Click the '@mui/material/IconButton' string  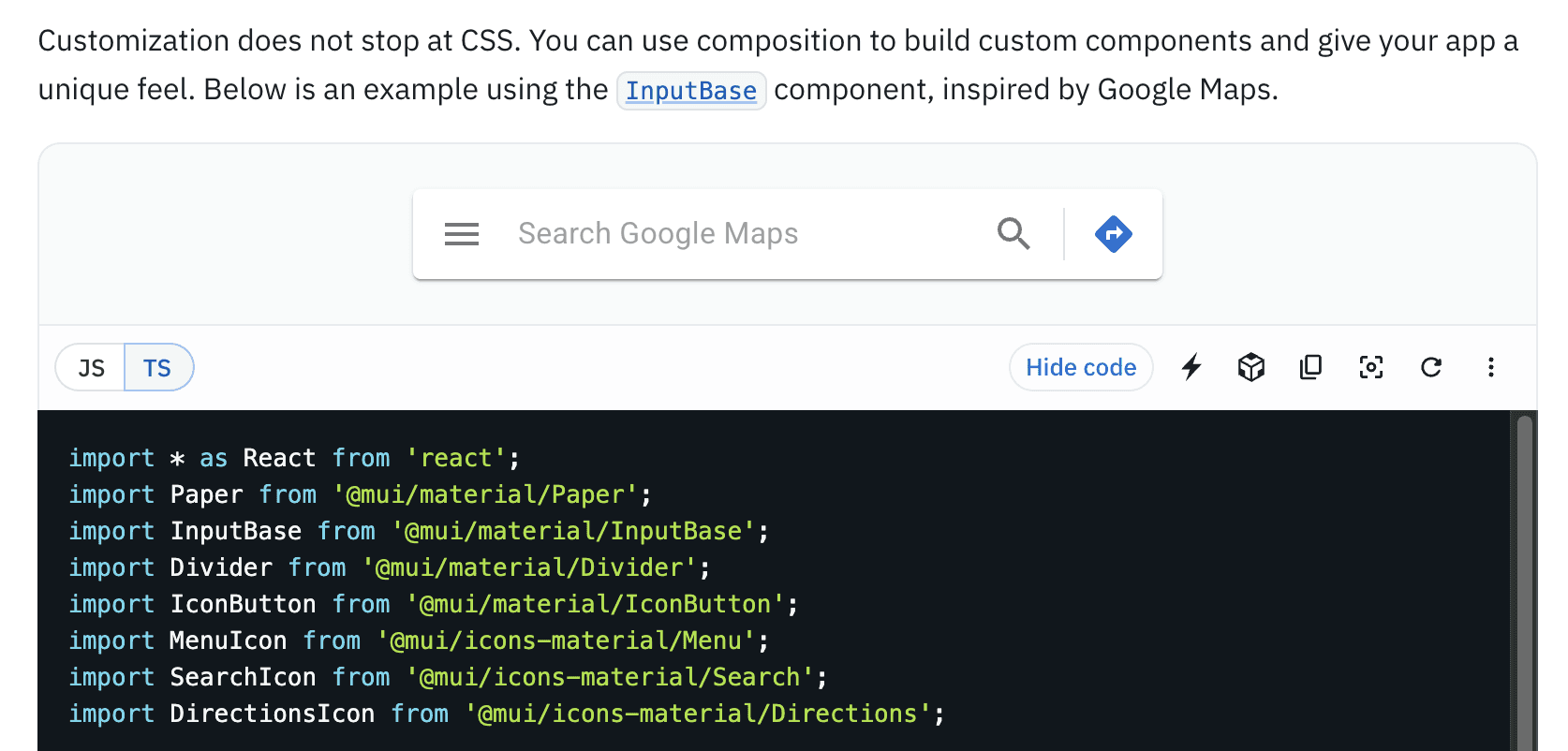click(596, 604)
